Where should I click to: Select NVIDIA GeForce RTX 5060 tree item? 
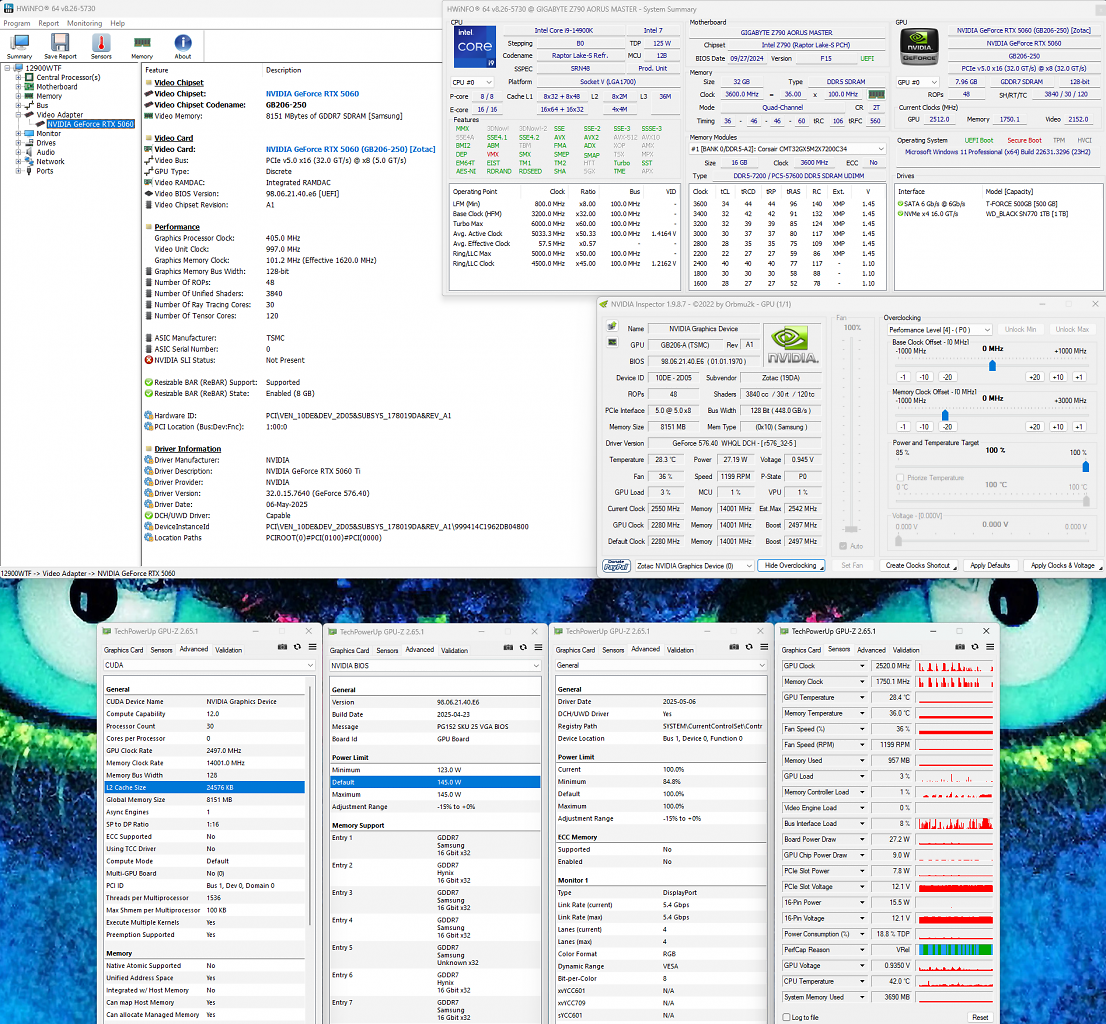point(90,124)
